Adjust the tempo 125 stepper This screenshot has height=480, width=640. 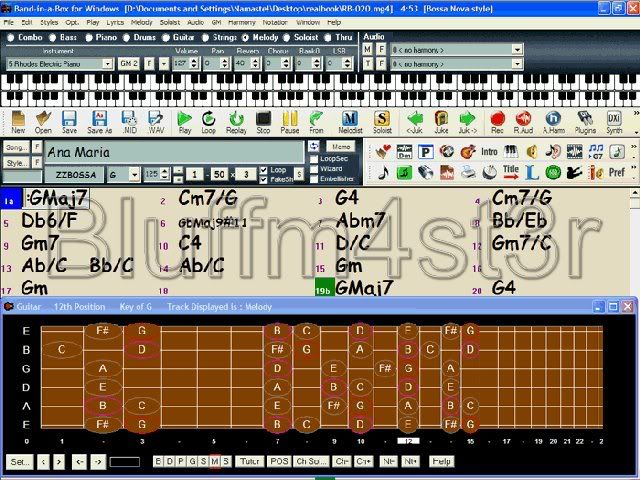pyautogui.click(x=164, y=174)
